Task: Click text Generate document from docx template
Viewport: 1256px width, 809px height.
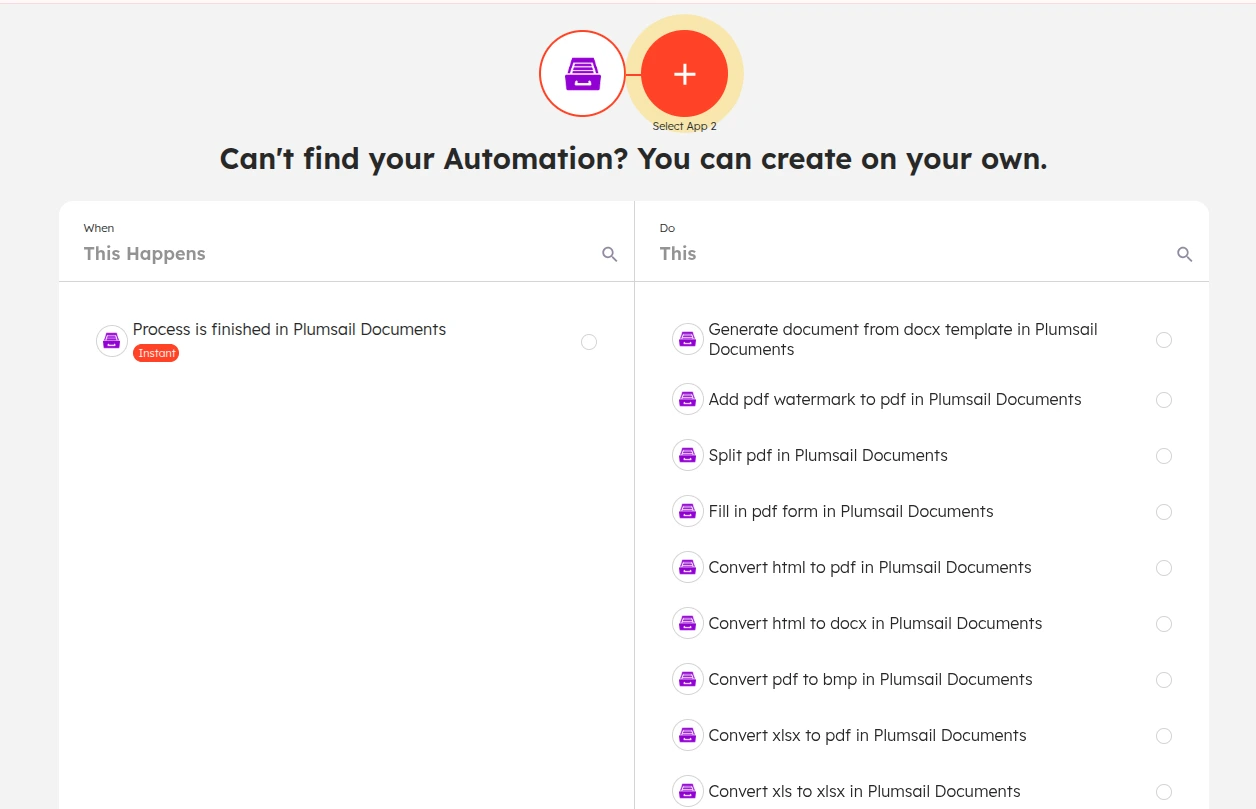Action: coord(903,339)
